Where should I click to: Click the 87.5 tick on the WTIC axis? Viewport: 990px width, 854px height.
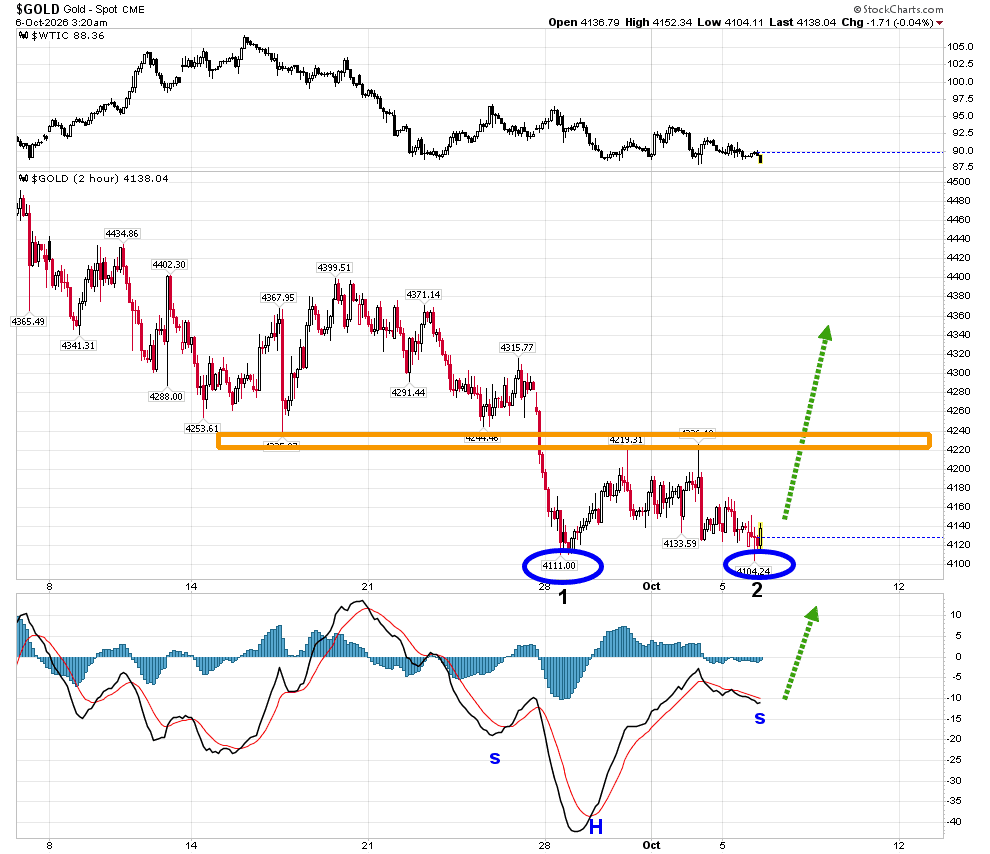pyautogui.click(x=963, y=167)
